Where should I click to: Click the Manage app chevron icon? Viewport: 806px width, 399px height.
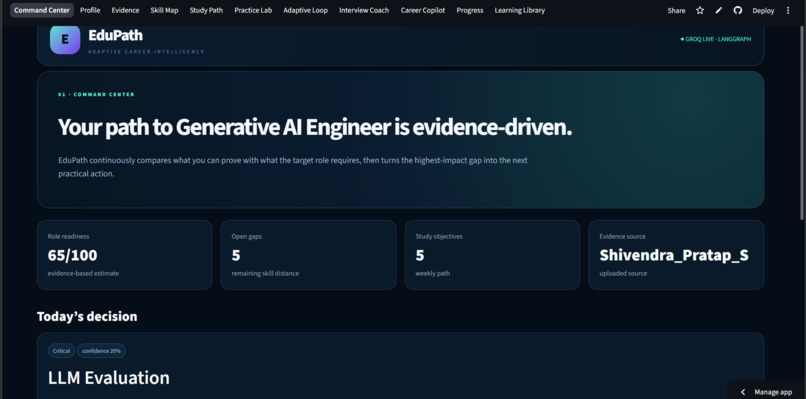(x=743, y=392)
